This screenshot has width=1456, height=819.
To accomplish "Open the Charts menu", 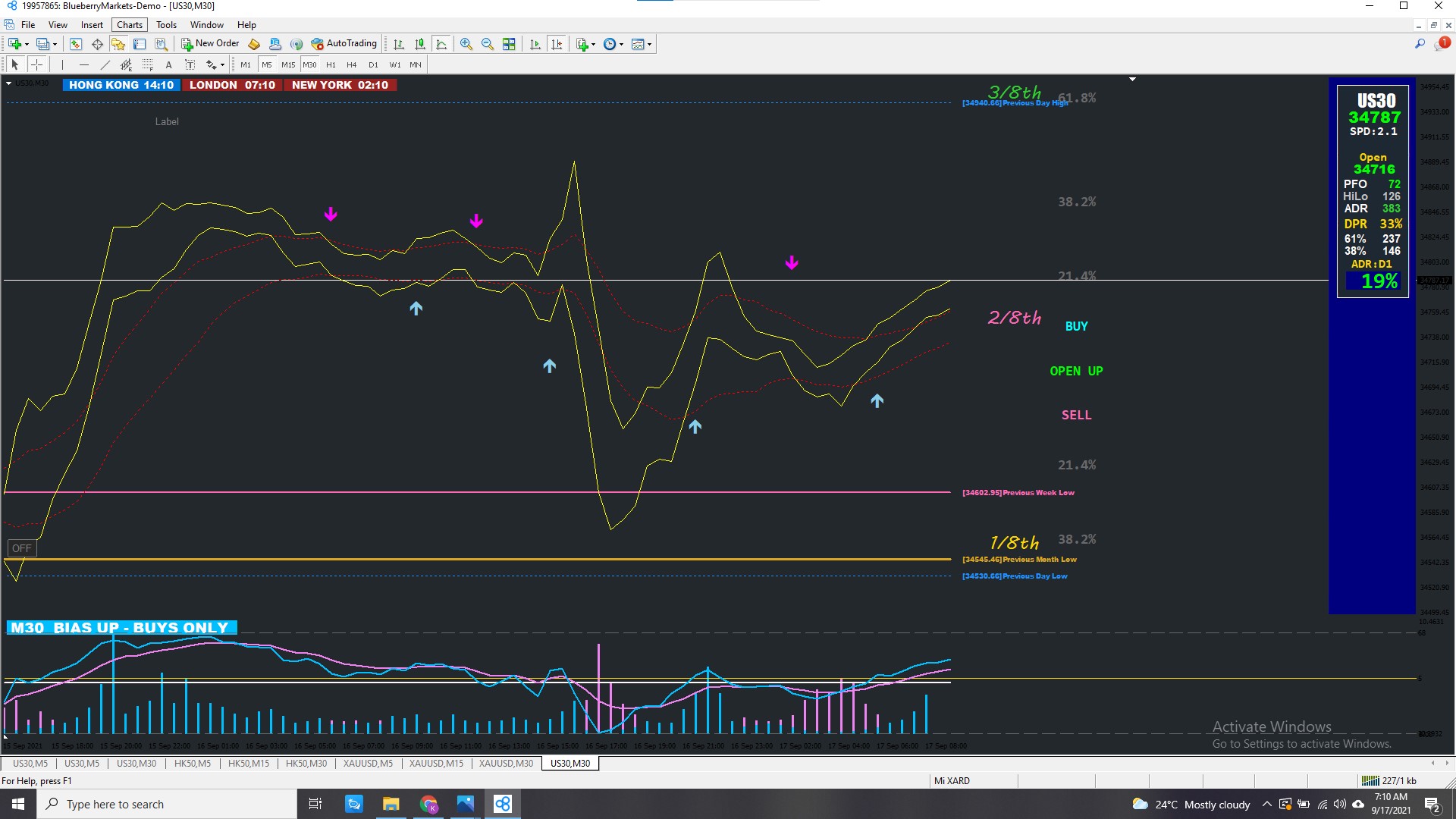I will tap(129, 24).
